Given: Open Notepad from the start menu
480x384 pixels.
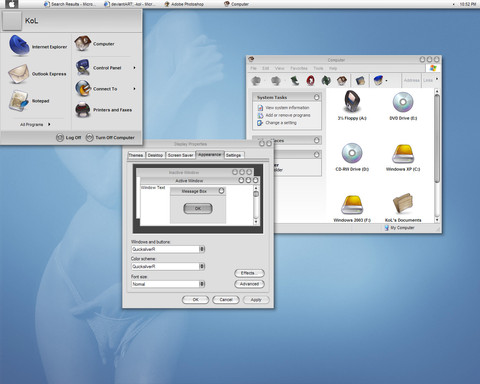Looking at the screenshot, I should coord(30,101).
